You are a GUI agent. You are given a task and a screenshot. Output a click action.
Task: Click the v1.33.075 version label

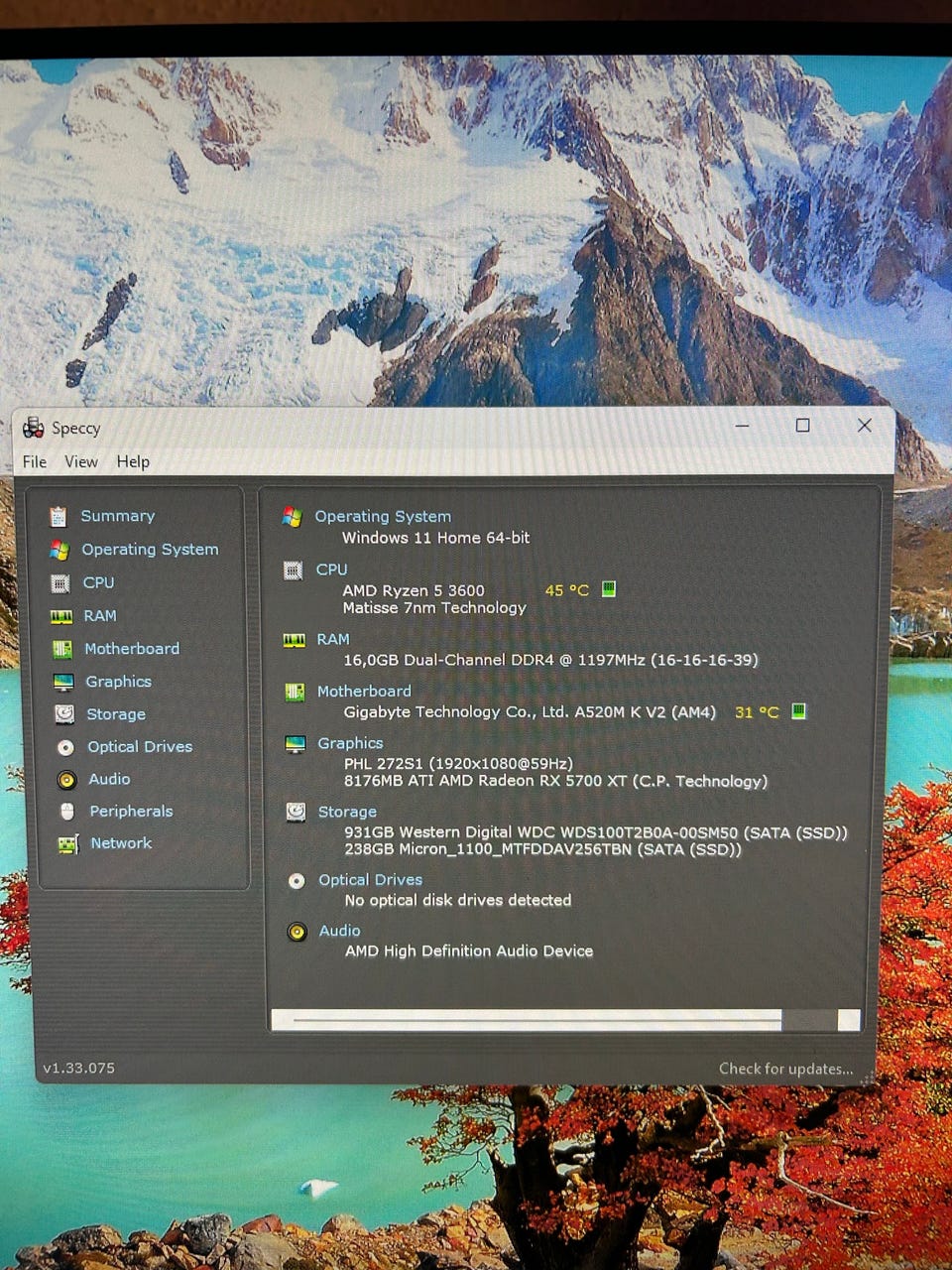pos(78,1069)
